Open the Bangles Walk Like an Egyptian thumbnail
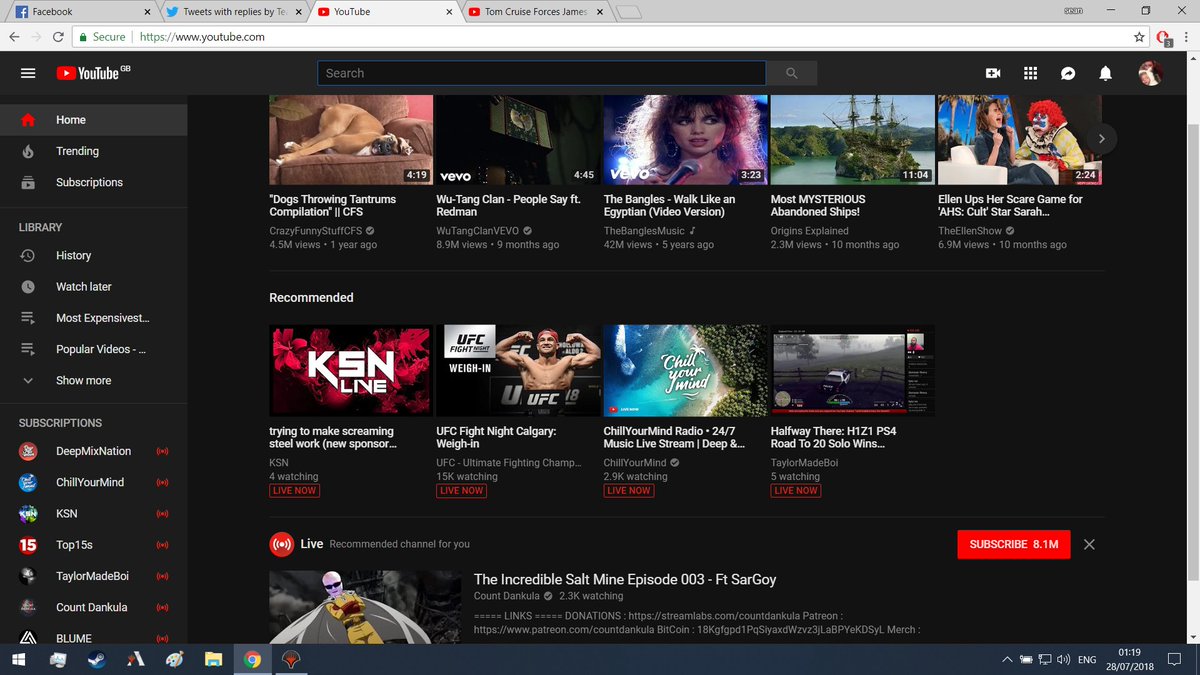Screen dimensions: 1200x675 (x=685, y=140)
